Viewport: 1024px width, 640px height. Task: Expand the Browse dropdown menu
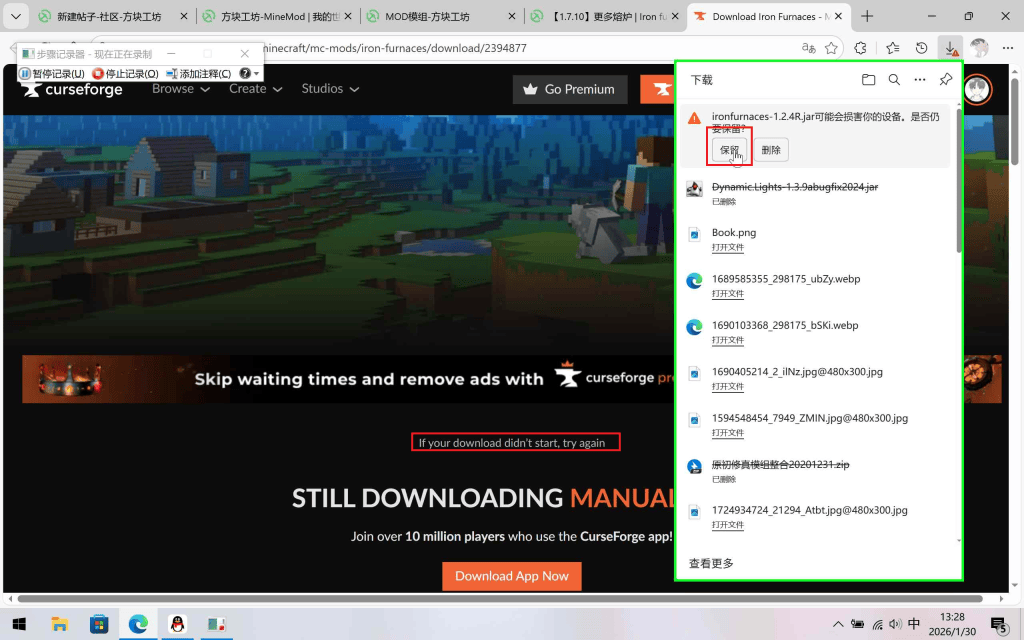click(x=181, y=89)
